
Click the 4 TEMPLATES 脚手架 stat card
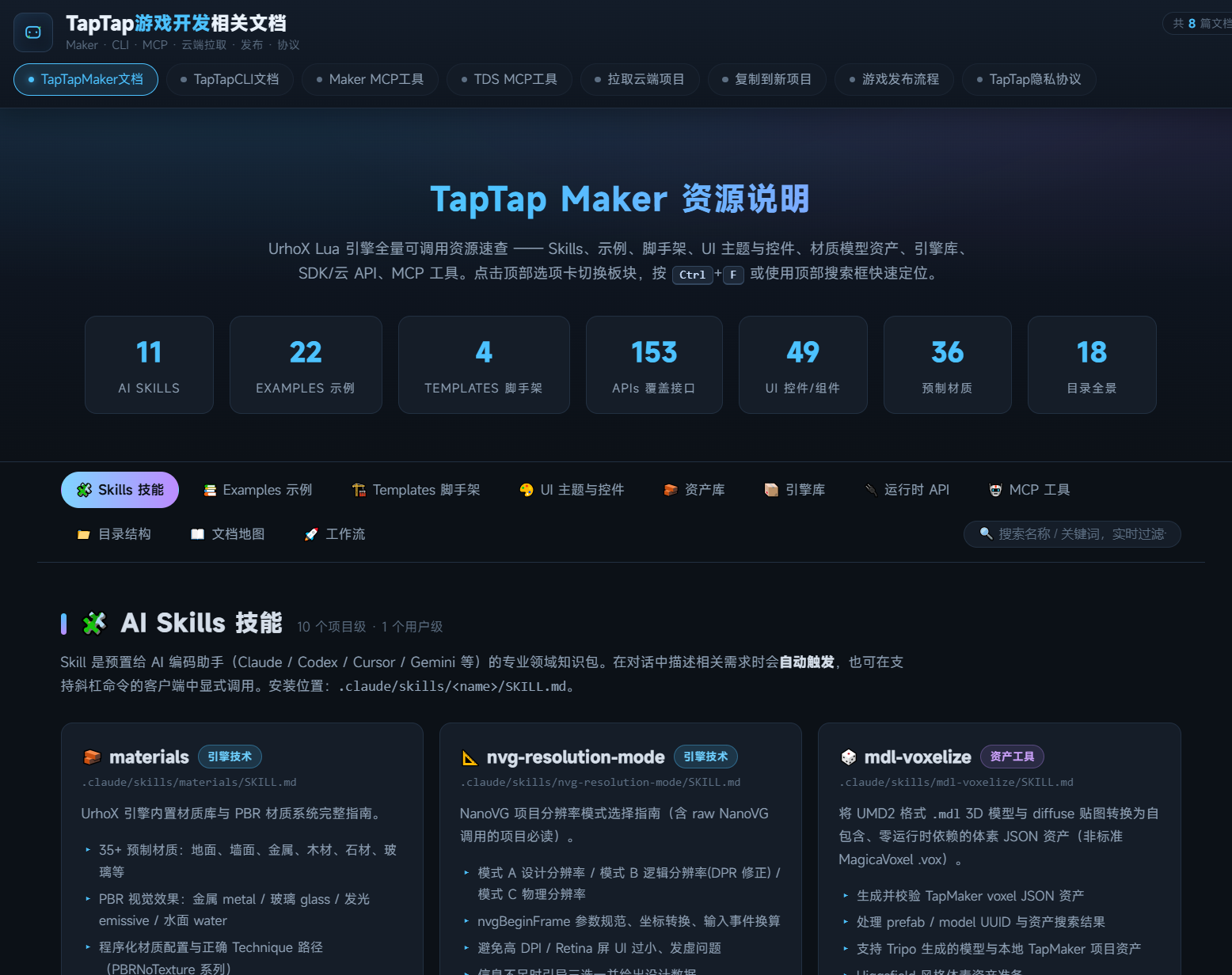click(484, 365)
